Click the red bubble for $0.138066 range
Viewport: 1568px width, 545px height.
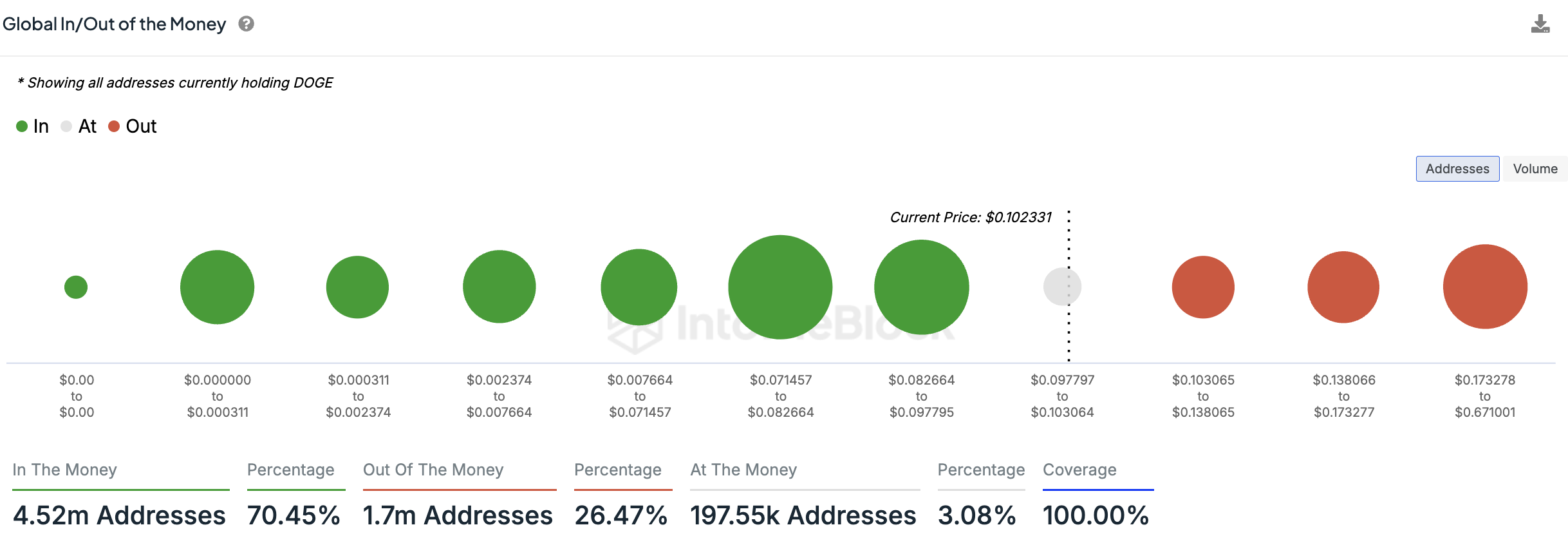point(1343,287)
